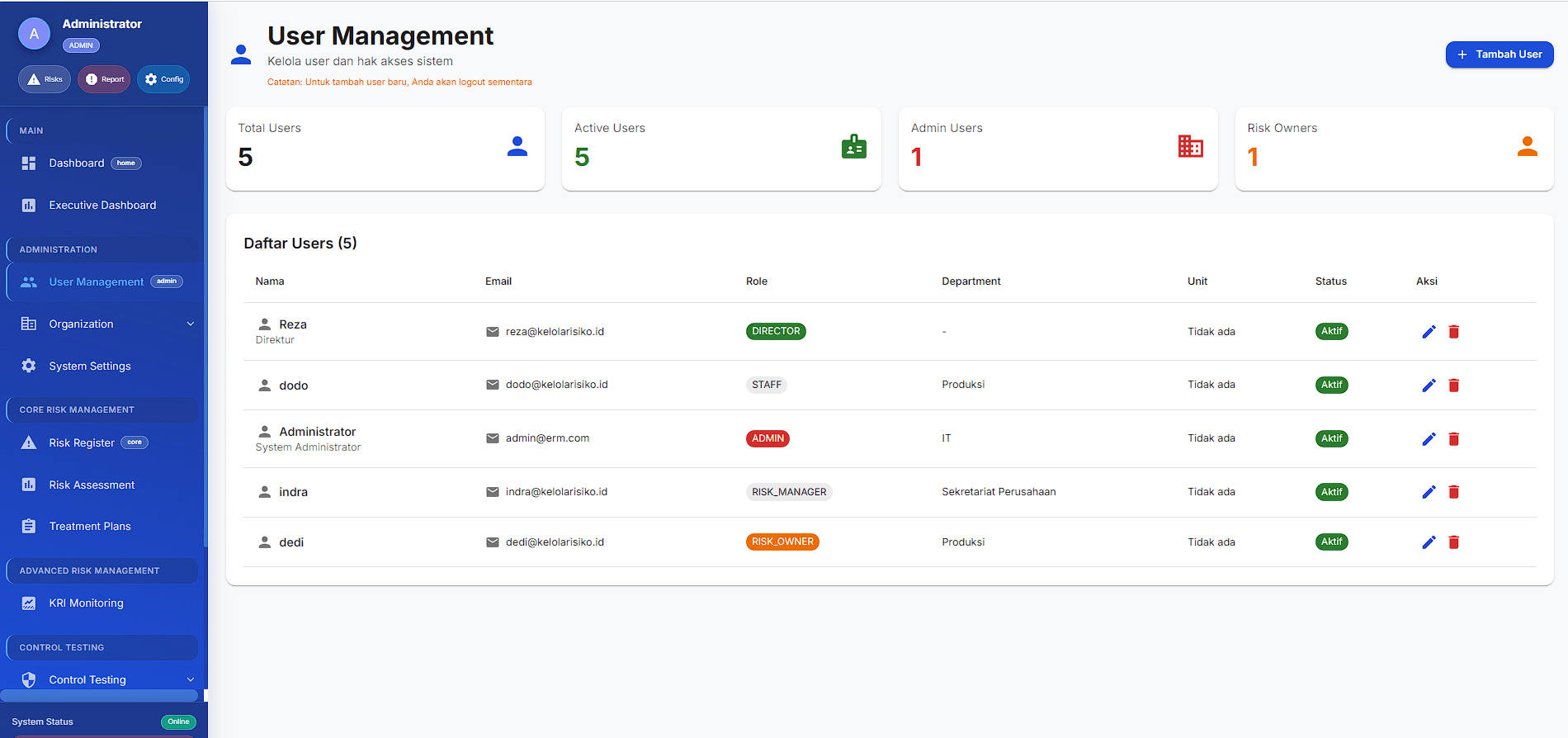Open Risk Register from sidebar

(82, 443)
